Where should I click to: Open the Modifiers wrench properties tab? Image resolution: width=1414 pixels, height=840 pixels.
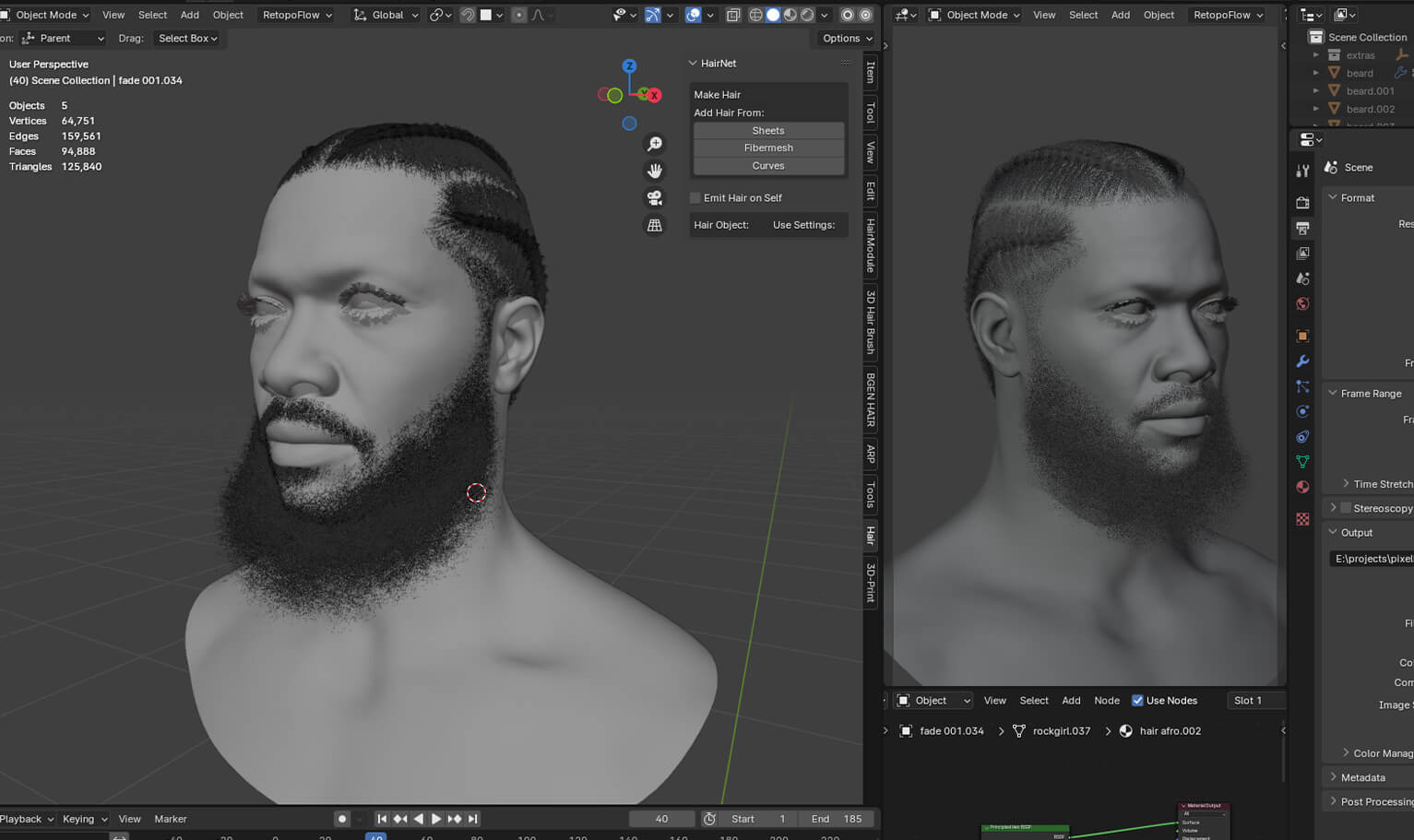pyautogui.click(x=1302, y=361)
